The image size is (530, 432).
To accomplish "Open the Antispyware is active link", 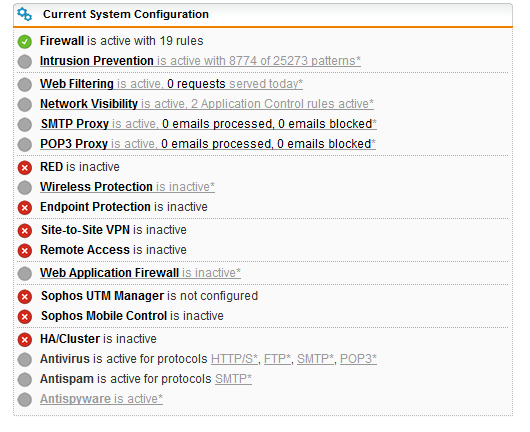I will [101, 399].
